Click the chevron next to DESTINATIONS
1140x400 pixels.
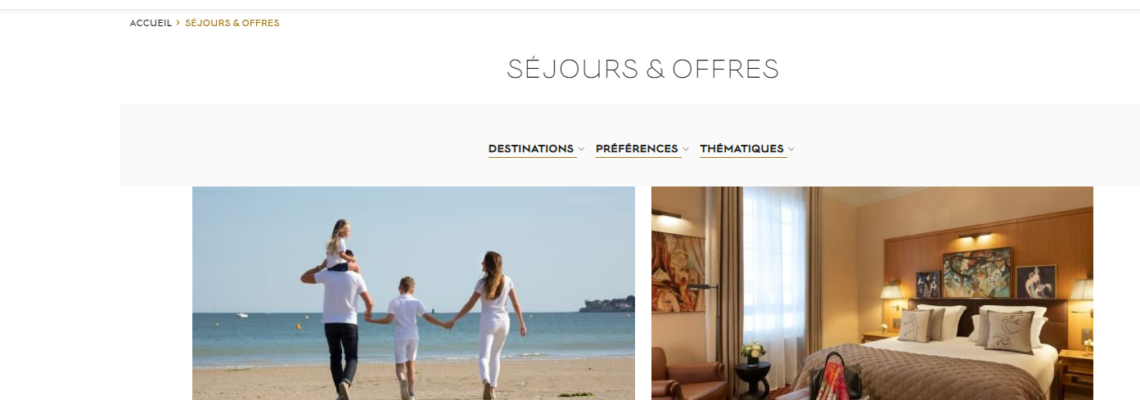(x=581, y=149)
